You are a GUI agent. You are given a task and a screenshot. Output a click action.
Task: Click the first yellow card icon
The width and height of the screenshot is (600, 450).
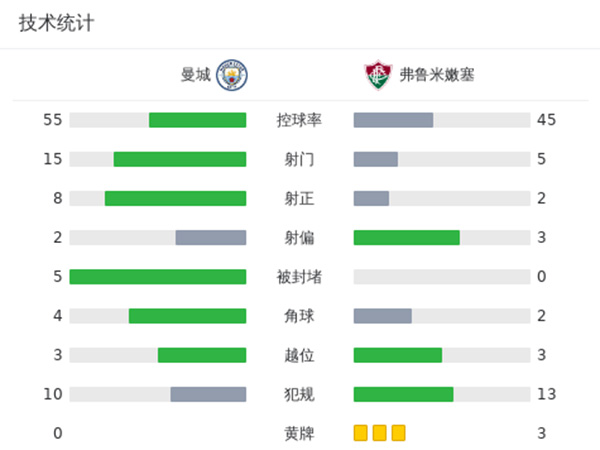coord(361,433)
